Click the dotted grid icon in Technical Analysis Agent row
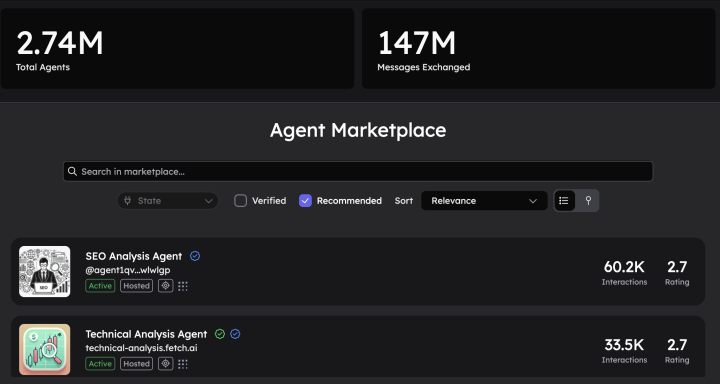The height and width of the screenshot is (384, 720). point(183,364)
